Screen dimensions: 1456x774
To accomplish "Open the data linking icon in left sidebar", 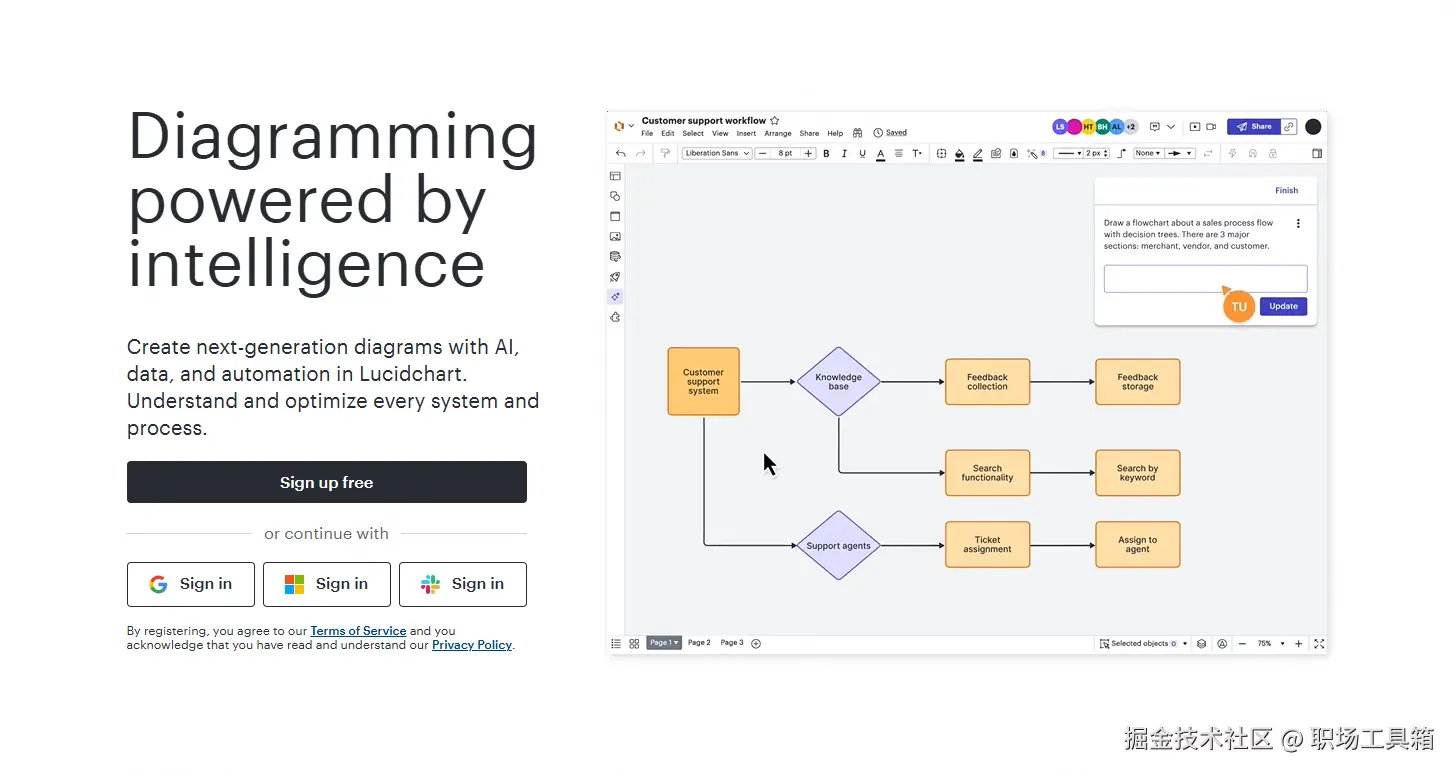I will (x=615, y=256).
